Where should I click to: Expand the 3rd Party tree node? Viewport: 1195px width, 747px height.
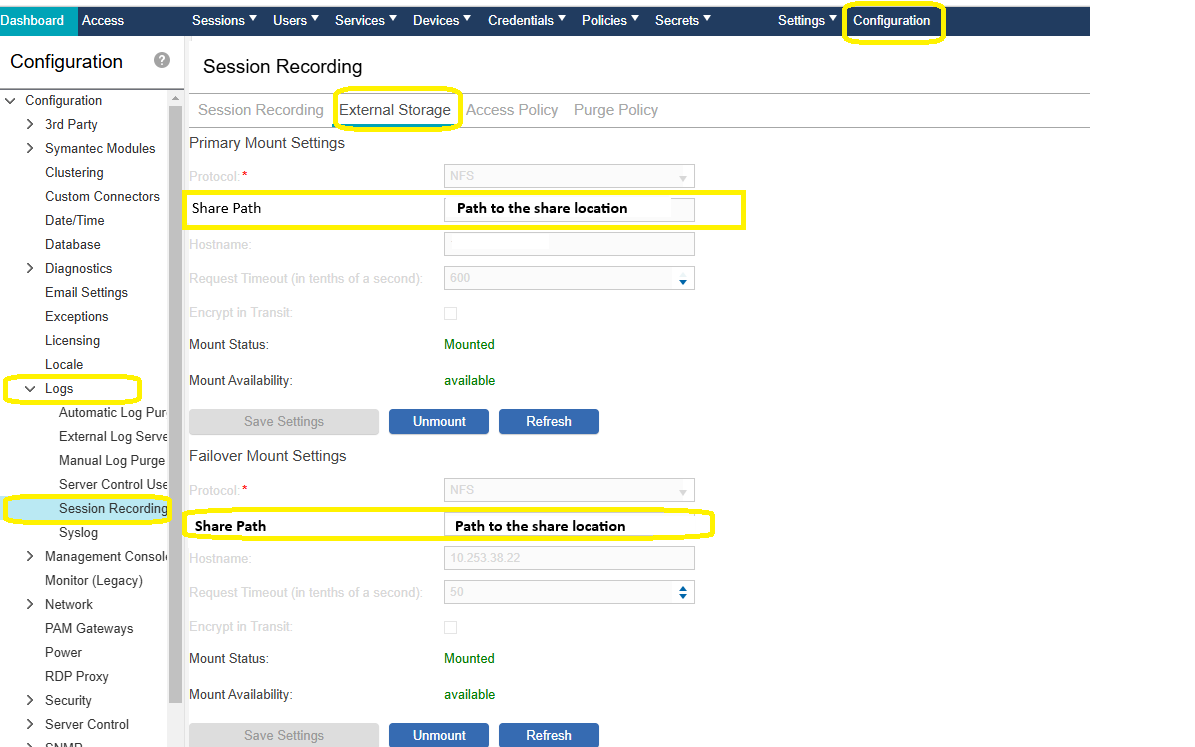30,124
